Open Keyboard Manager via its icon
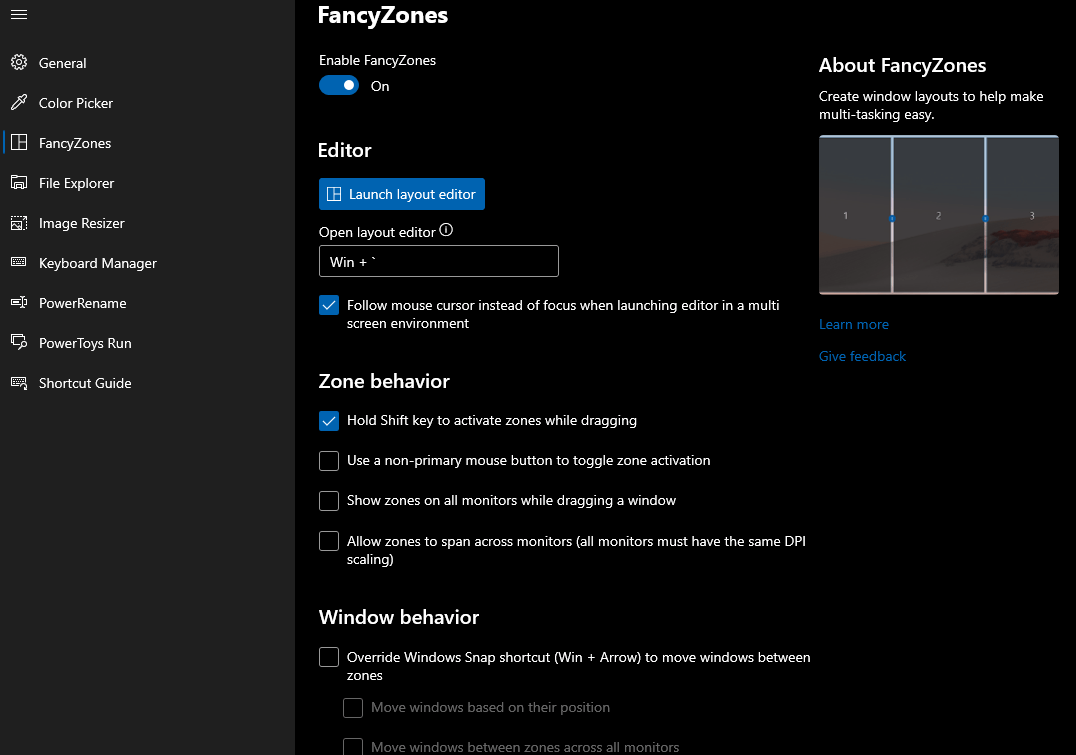 coord(18,262)
